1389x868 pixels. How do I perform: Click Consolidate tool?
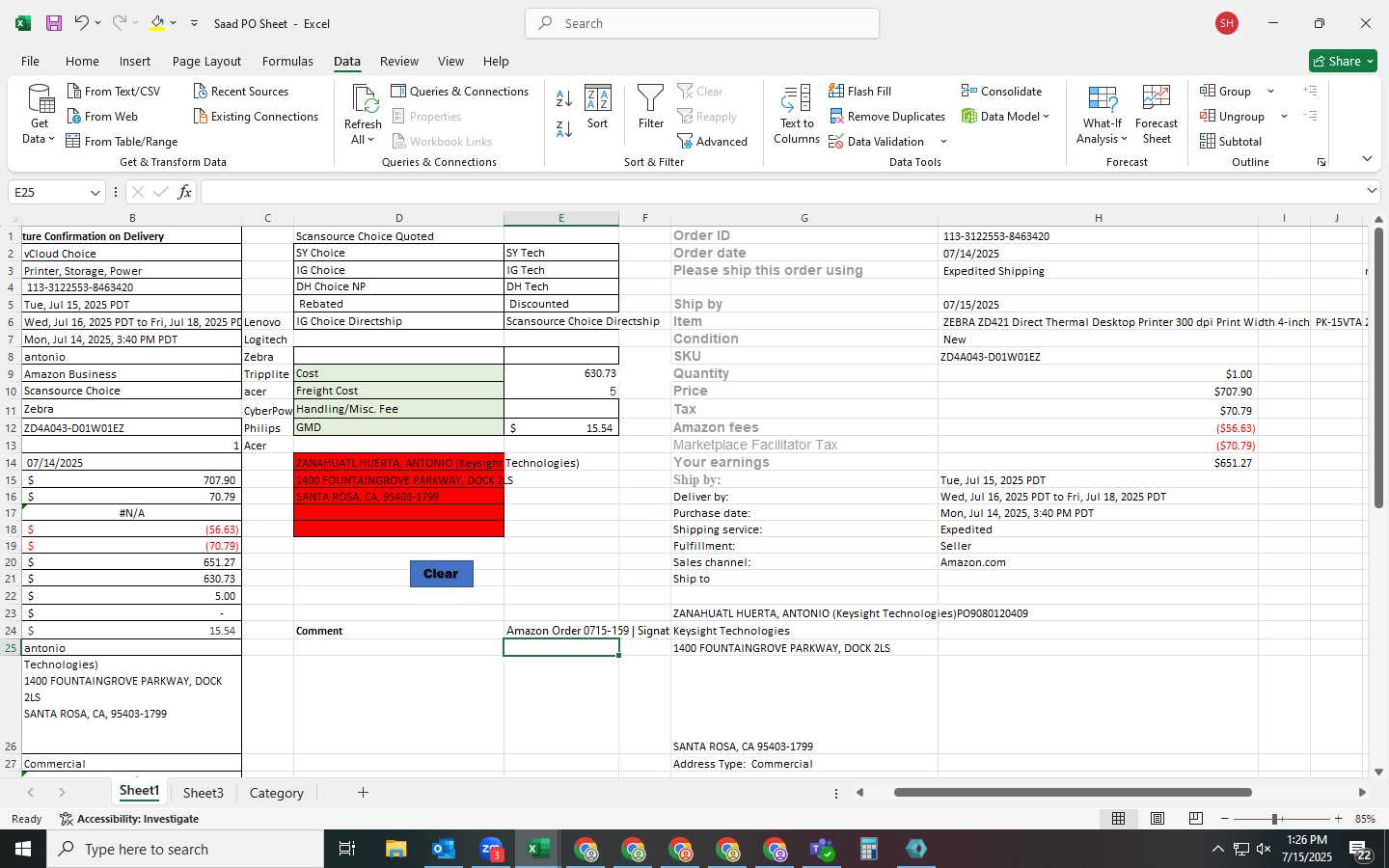1001,91
